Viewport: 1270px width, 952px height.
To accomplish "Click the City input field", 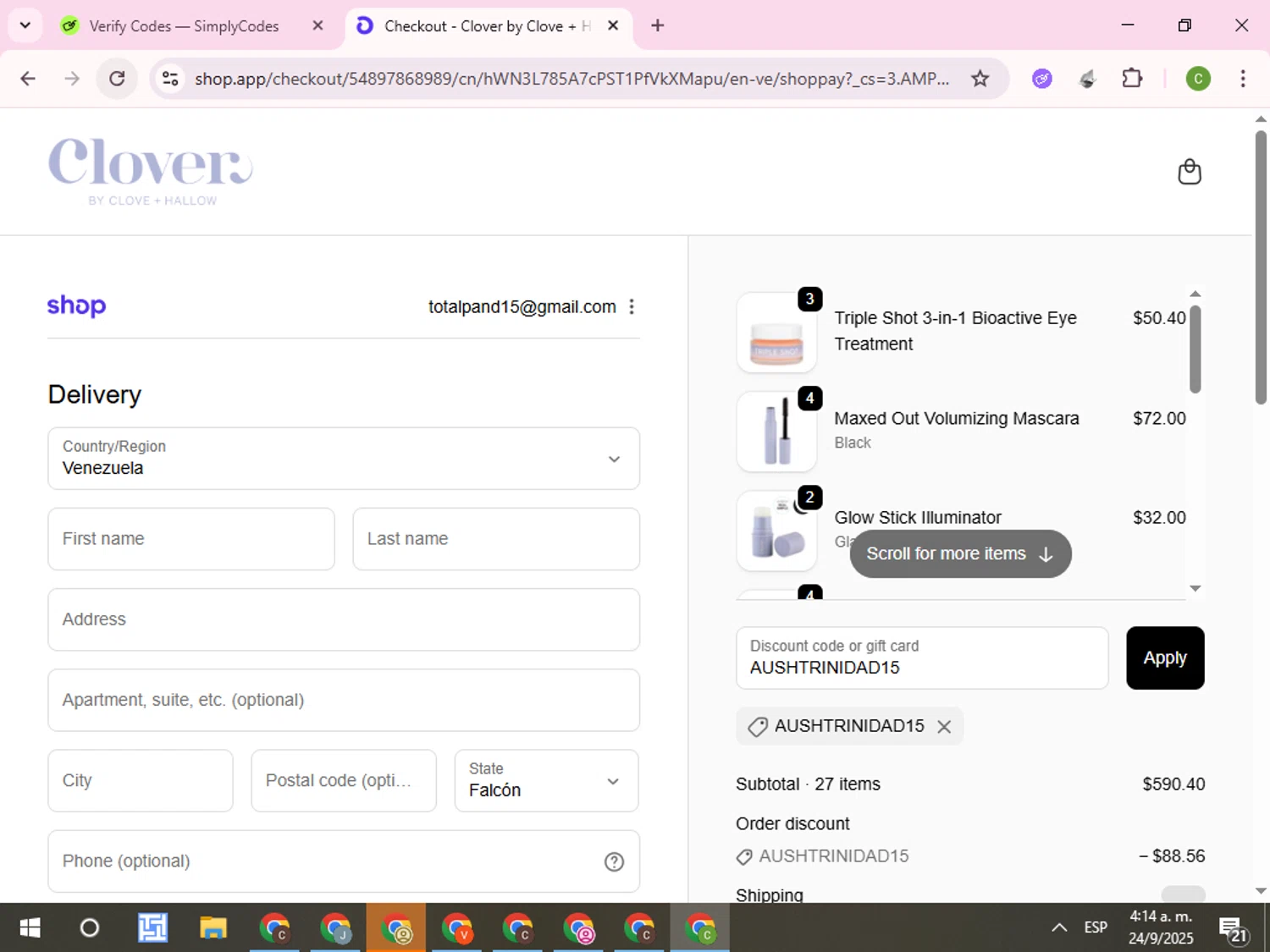I will tap(141, 780).
